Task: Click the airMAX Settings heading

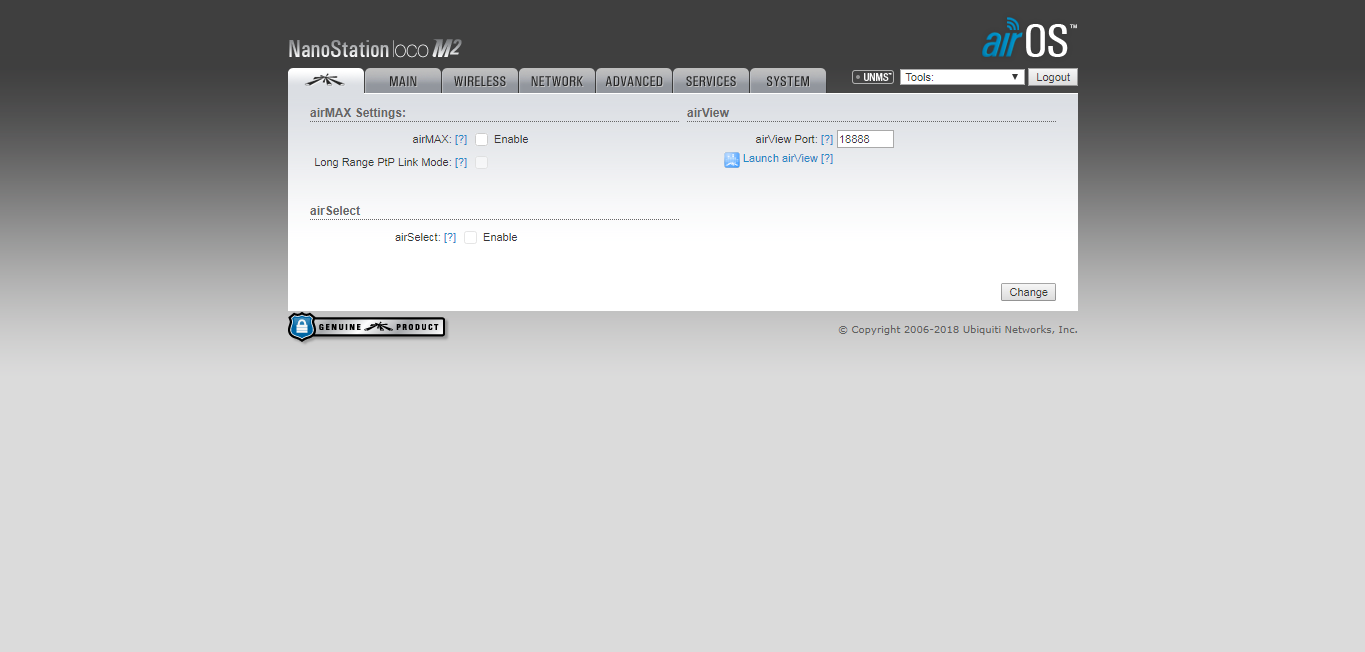Action: coord(358,113)
